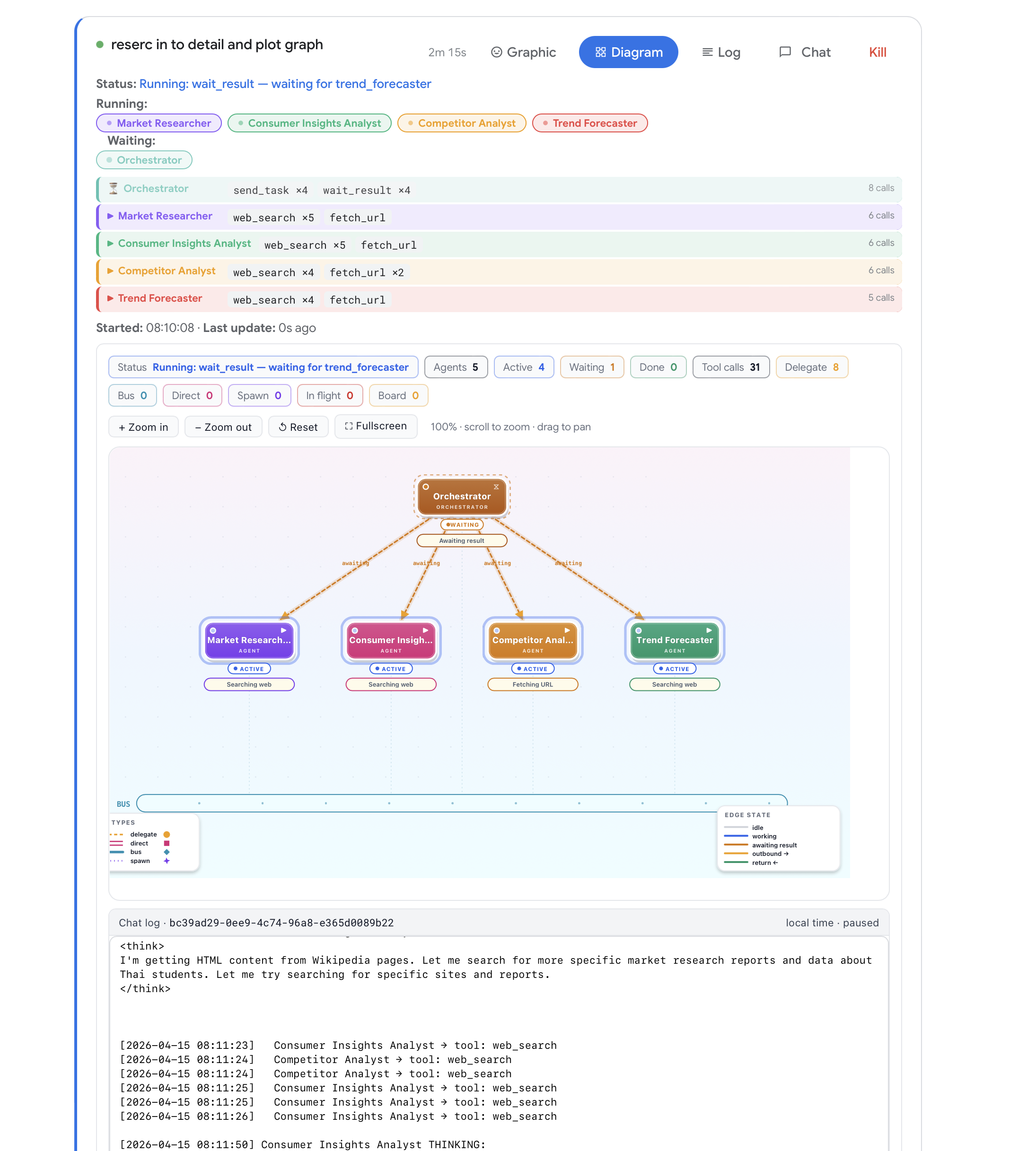The height and width of the screenshot is (1151, 1036).
Task: Click send_task ×4 in Orchestrator row
Action: point(271,190)
